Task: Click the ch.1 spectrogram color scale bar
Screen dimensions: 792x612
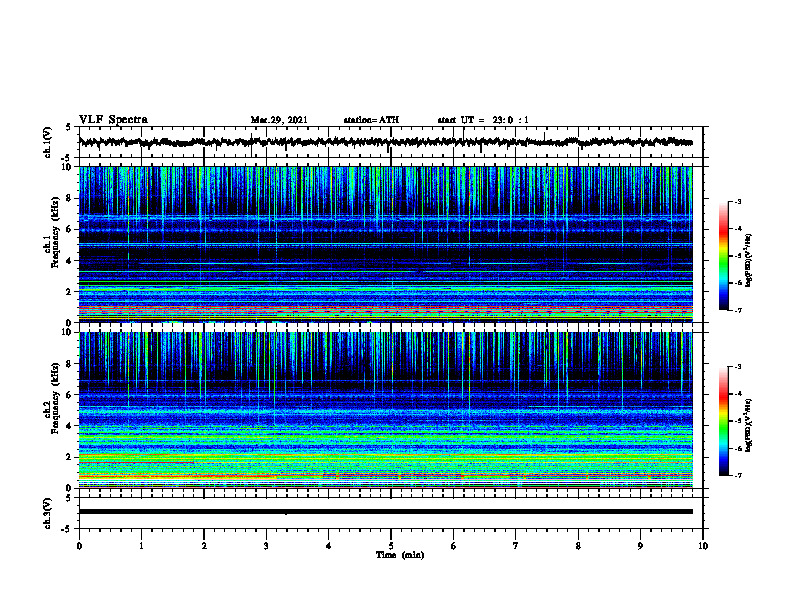Action: [723, 256]
